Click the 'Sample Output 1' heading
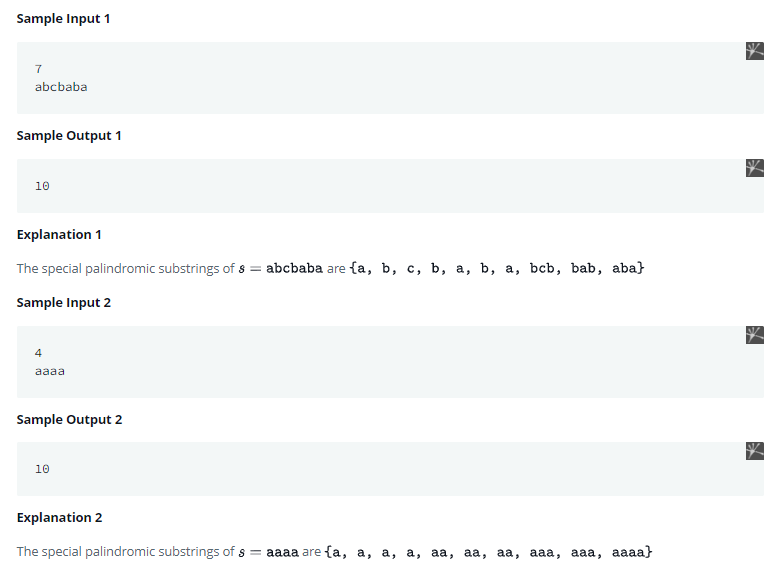This screenshot has width=782, height=563. tap(69, 135)
